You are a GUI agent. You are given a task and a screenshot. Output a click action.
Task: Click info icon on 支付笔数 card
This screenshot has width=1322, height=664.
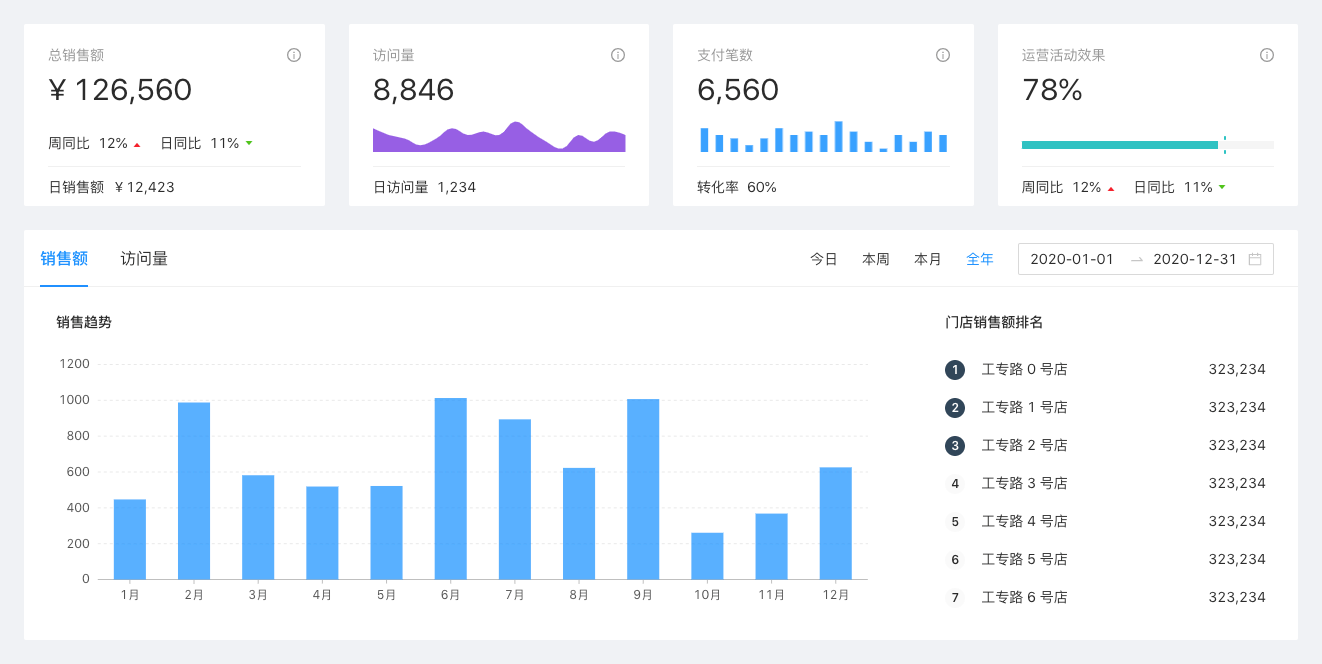point(943,55)
